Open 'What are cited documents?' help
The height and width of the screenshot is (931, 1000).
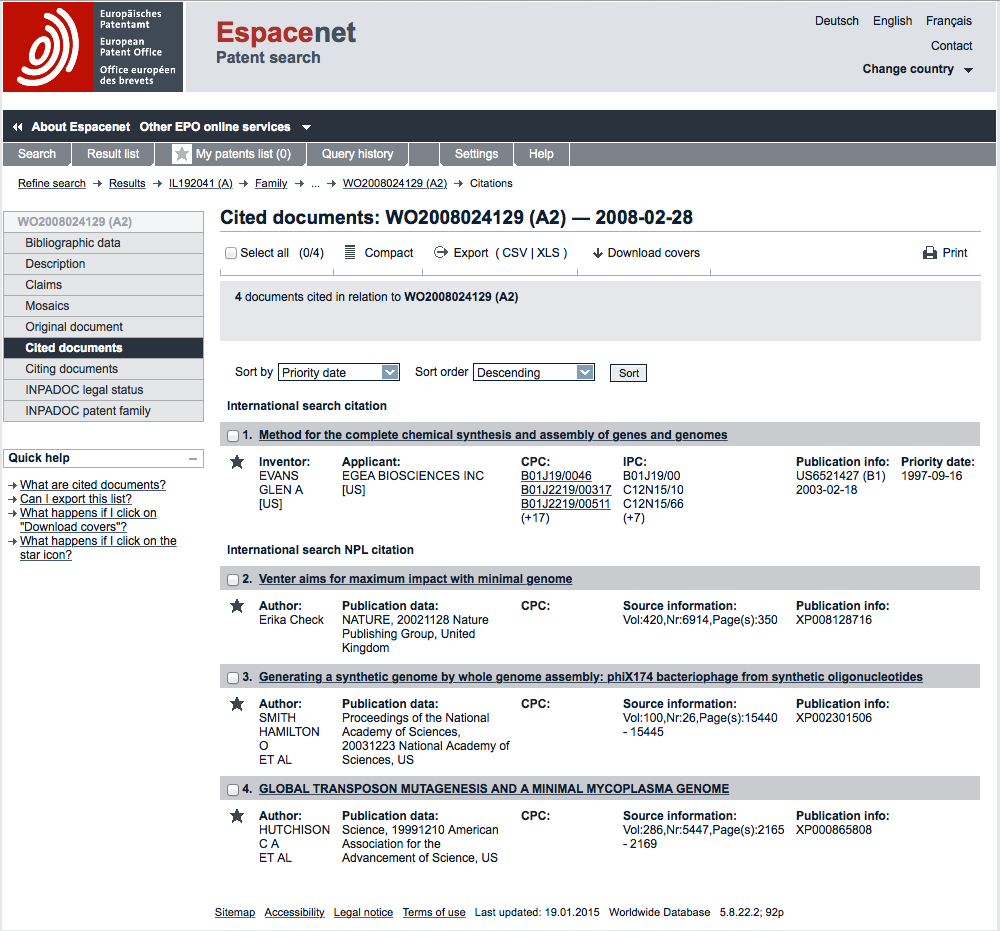point(92,485)
